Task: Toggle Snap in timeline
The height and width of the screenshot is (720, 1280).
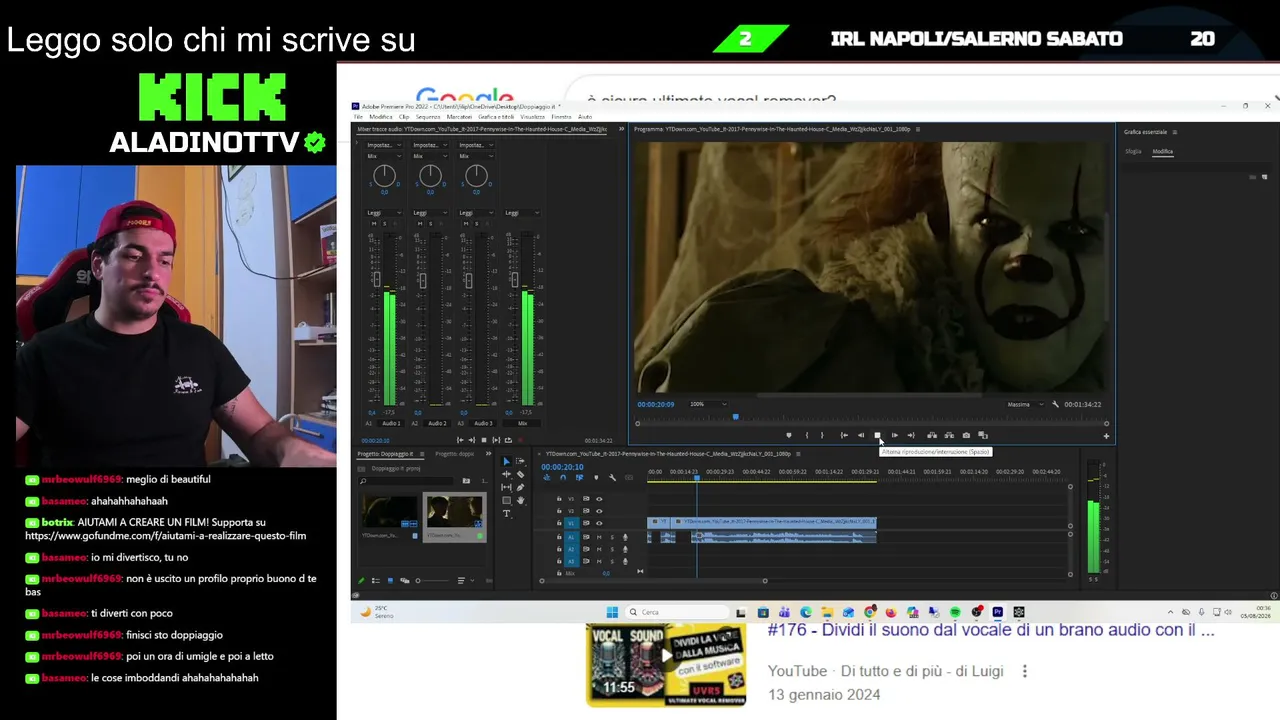Action: (x=563, y=478)
